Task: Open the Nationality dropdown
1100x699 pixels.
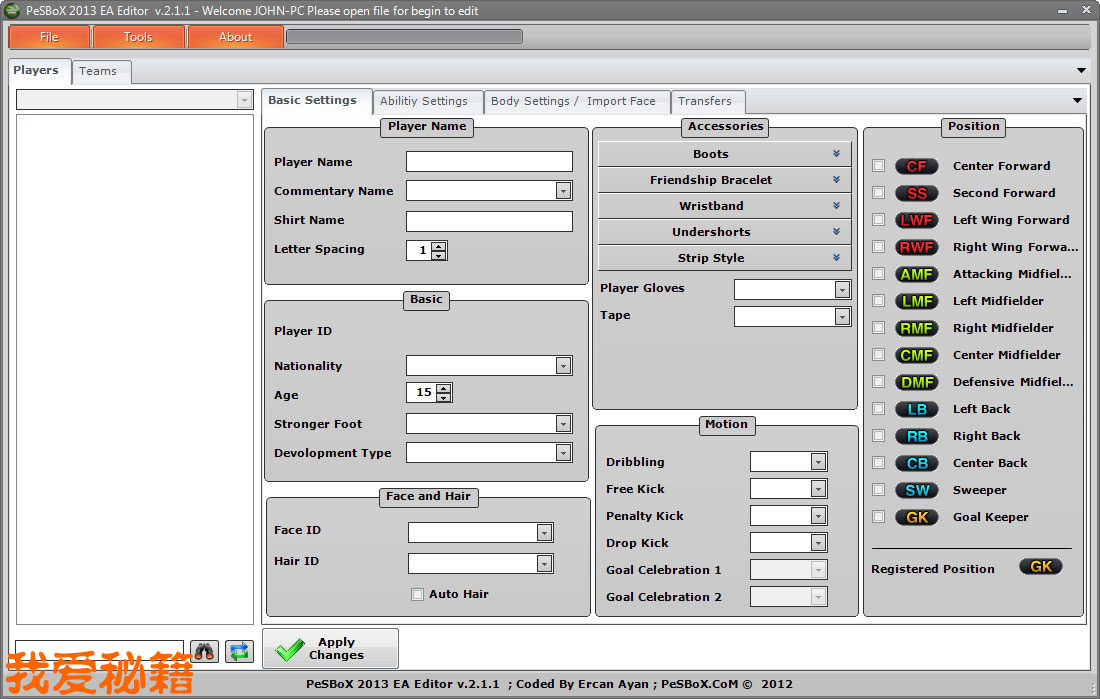Action: [x=563, y=366]
